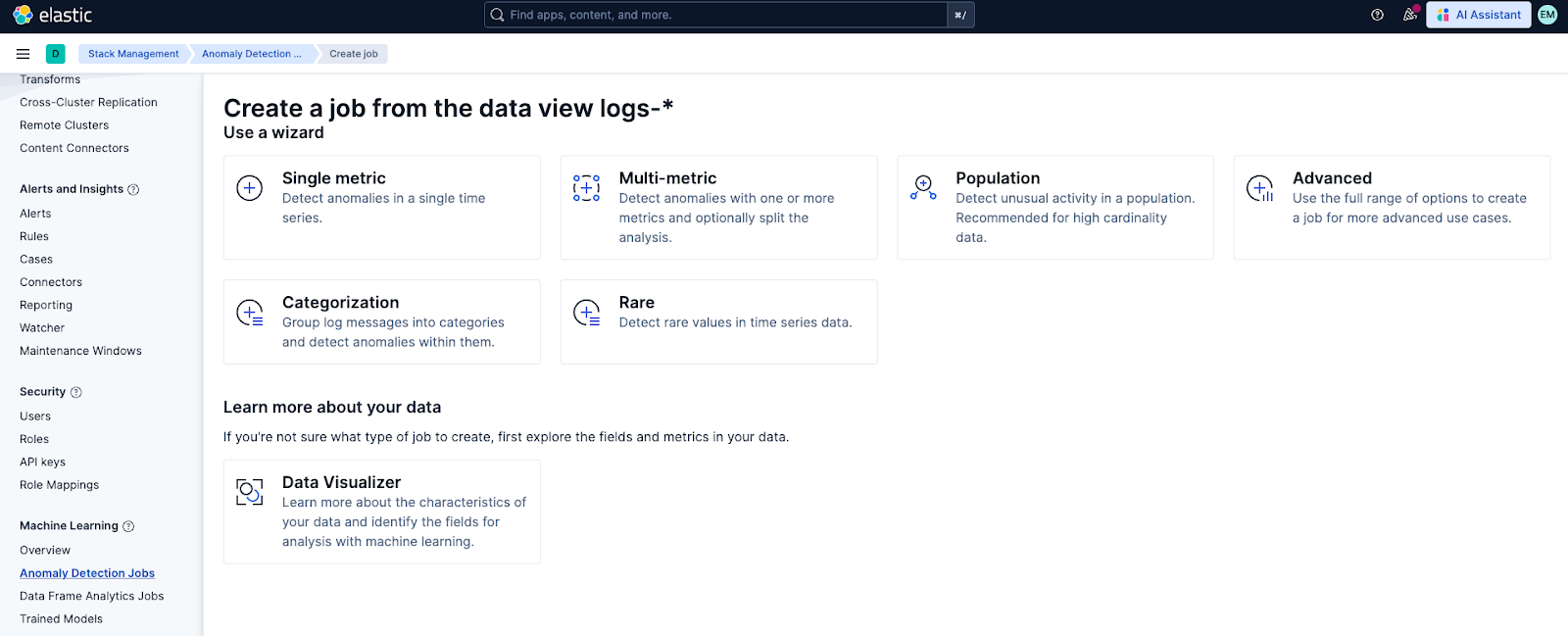
Task: Open the newsfeed notifications icon
Action: [x=1410, y=15]
